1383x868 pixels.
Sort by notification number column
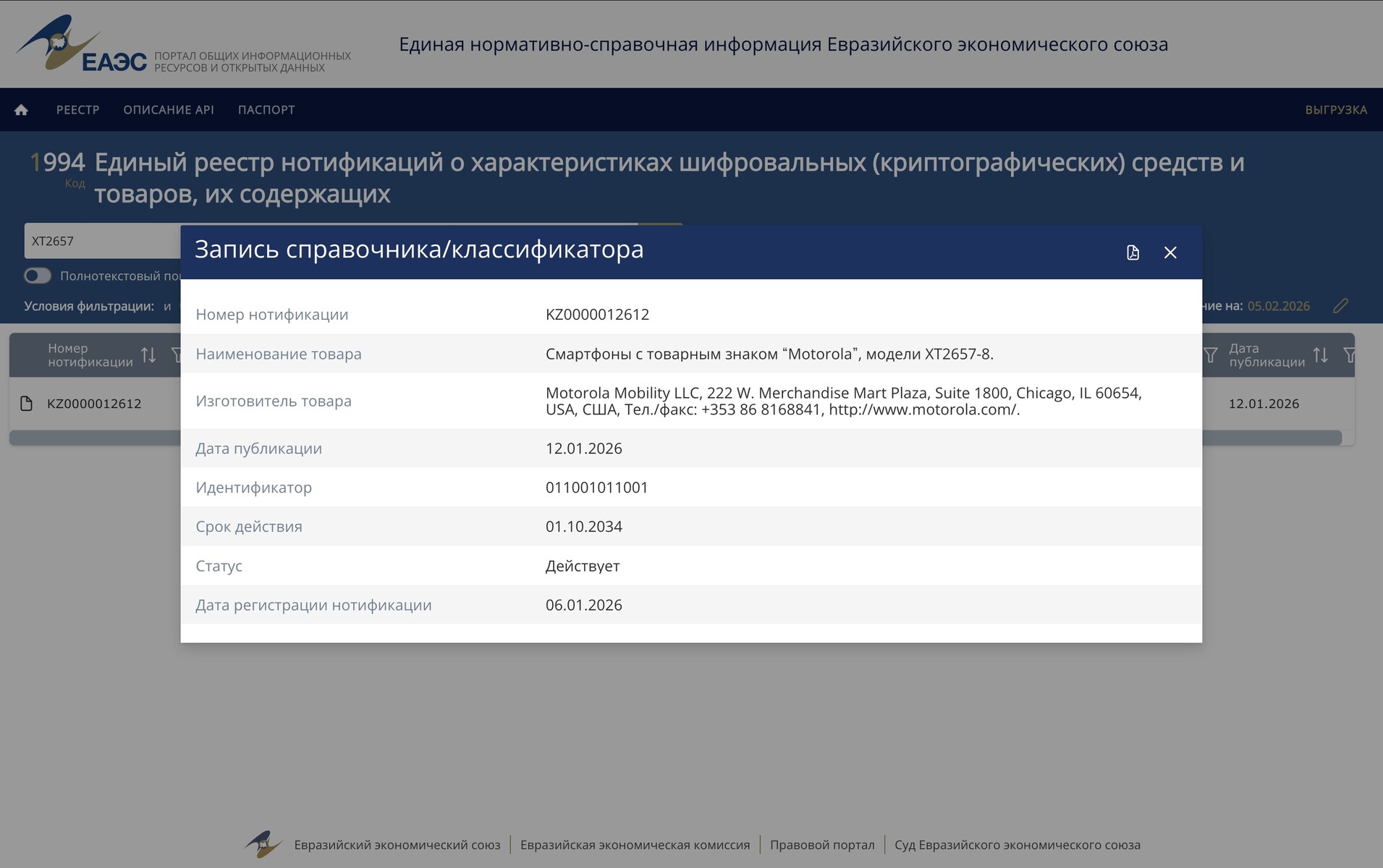click(148, 355)
